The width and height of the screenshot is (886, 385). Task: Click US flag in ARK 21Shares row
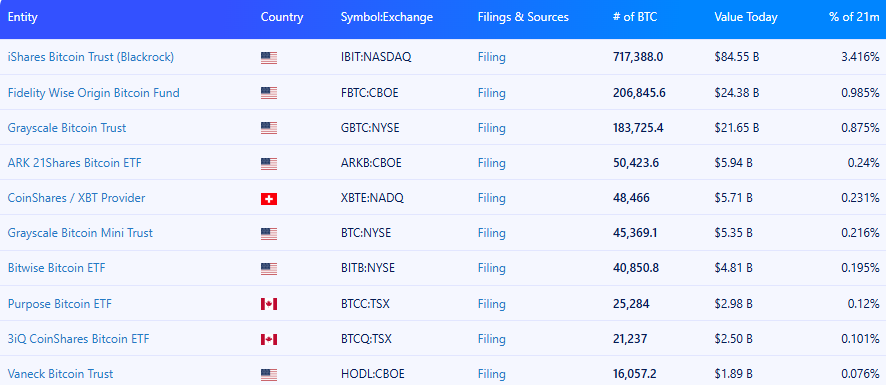269,163
